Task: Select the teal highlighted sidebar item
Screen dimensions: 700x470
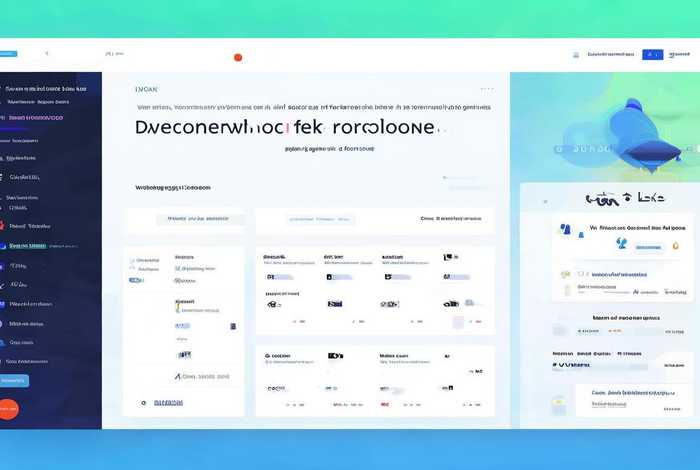Action: 27,245
